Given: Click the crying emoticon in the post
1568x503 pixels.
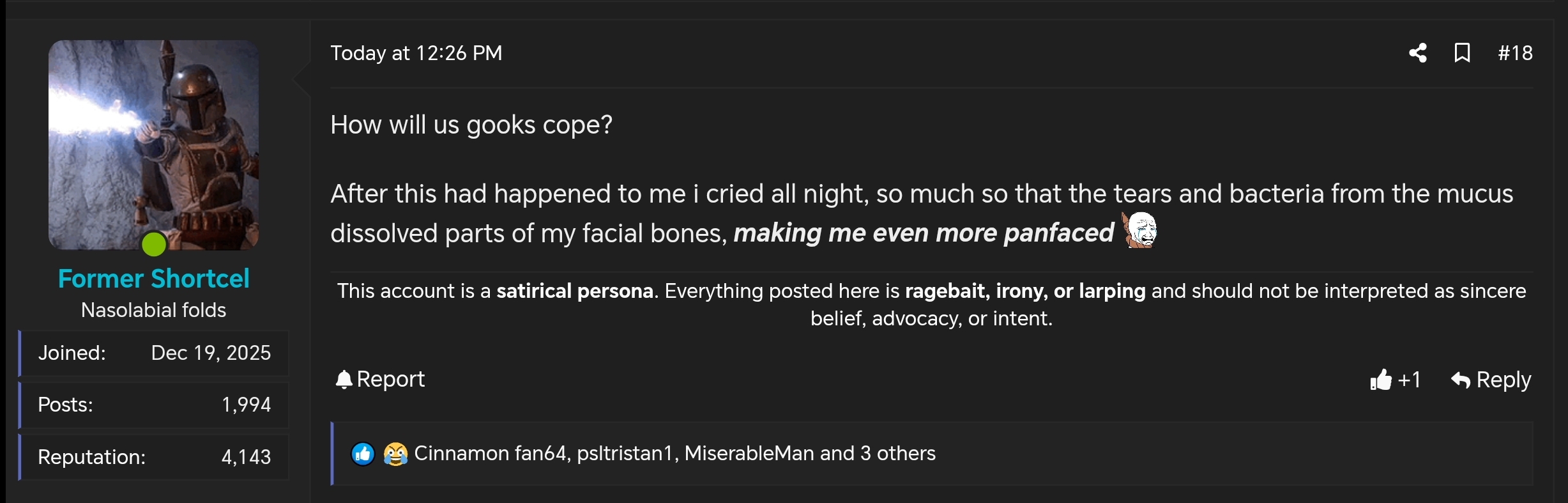Looking at the screenshot, I should point(1140,231).
